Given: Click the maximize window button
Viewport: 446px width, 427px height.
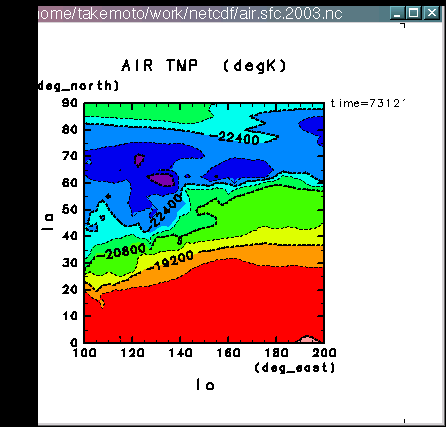Looking at the screenshot, I should pyautogui.click(x=414, y=13).
